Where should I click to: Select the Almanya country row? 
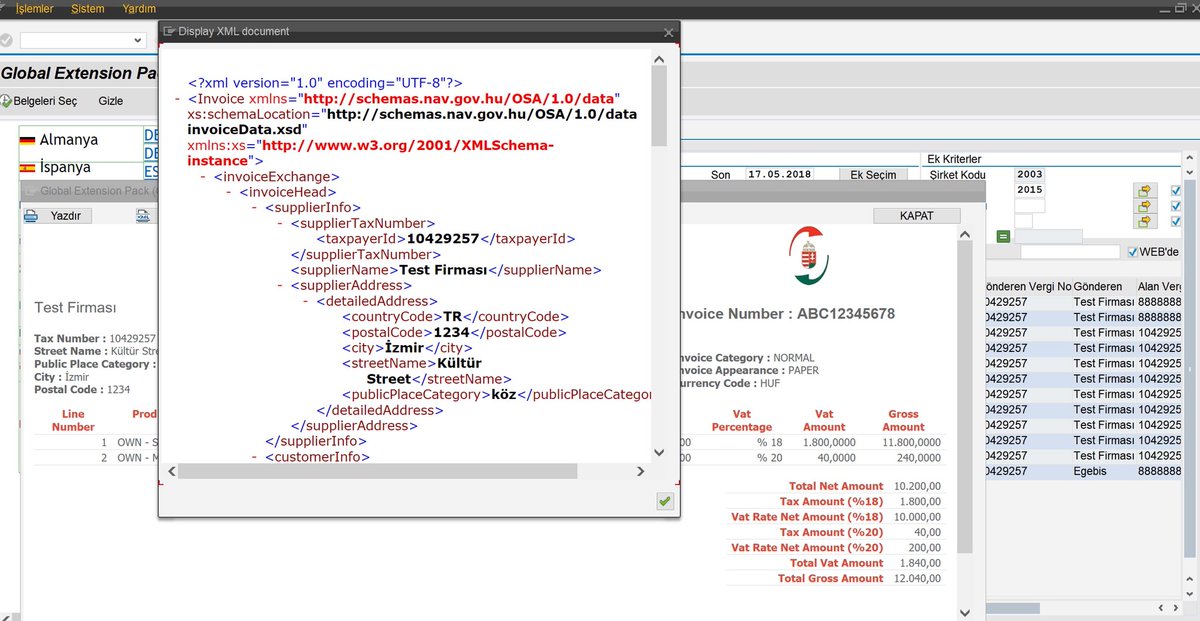80,140
